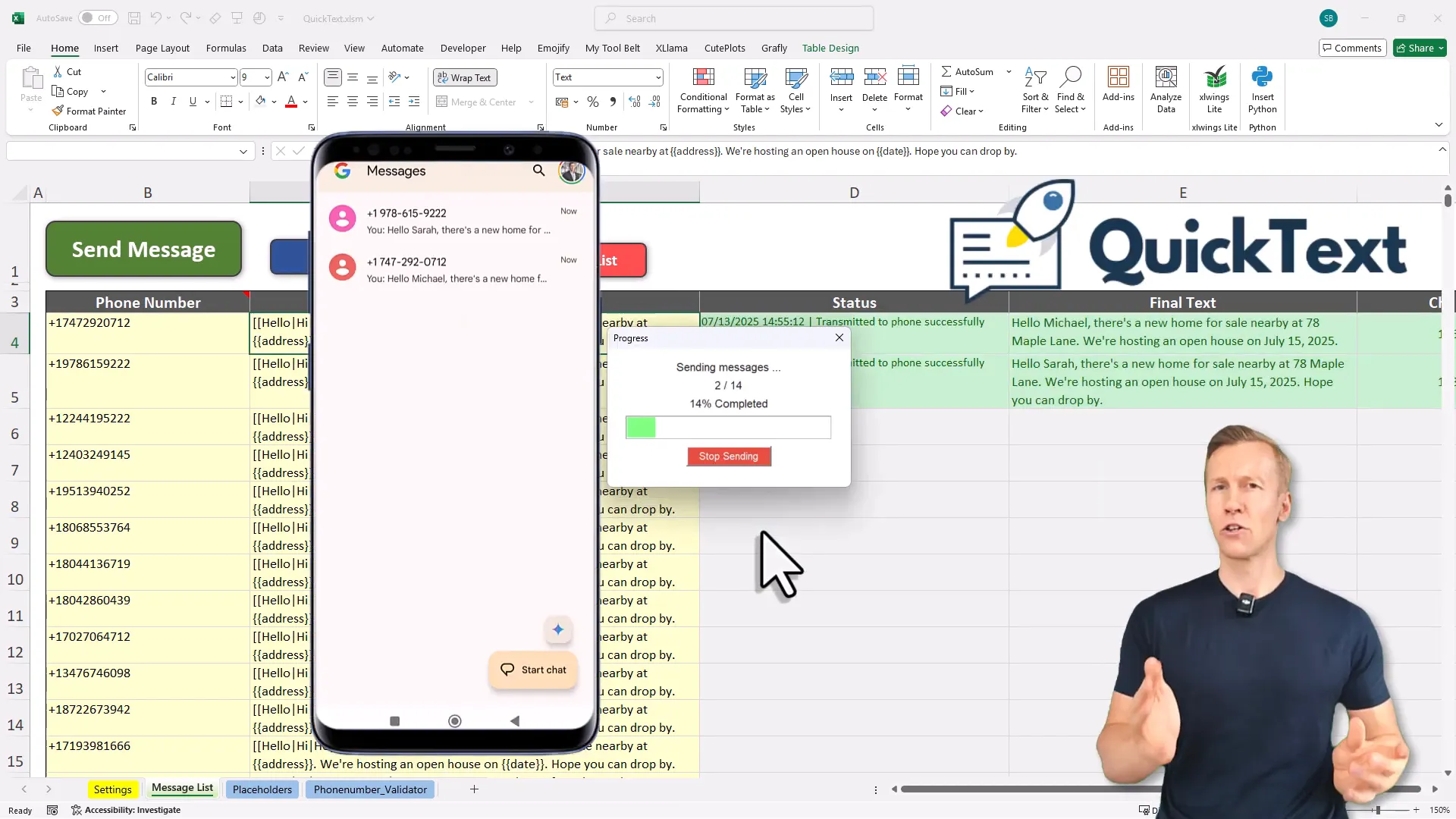Open the File menu
The width and height of the screenshot is (1456, 819).
24,48
